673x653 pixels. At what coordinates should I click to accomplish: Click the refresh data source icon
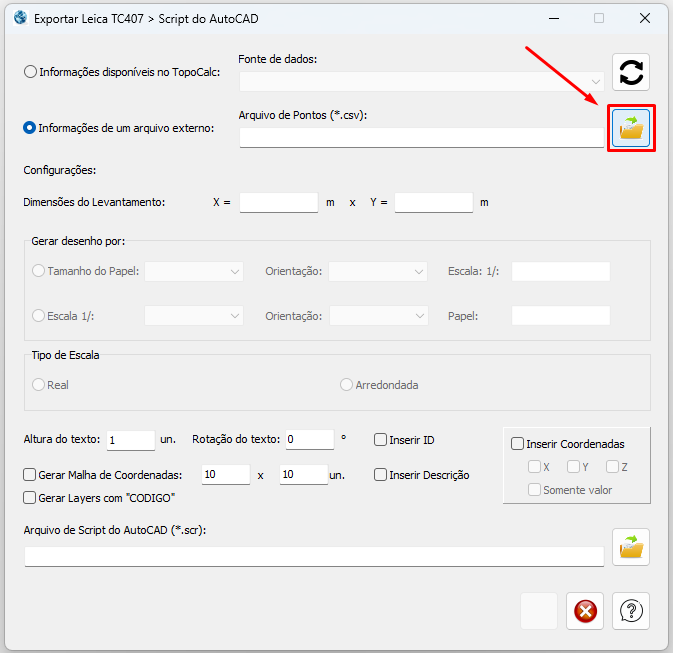[631, 72]
